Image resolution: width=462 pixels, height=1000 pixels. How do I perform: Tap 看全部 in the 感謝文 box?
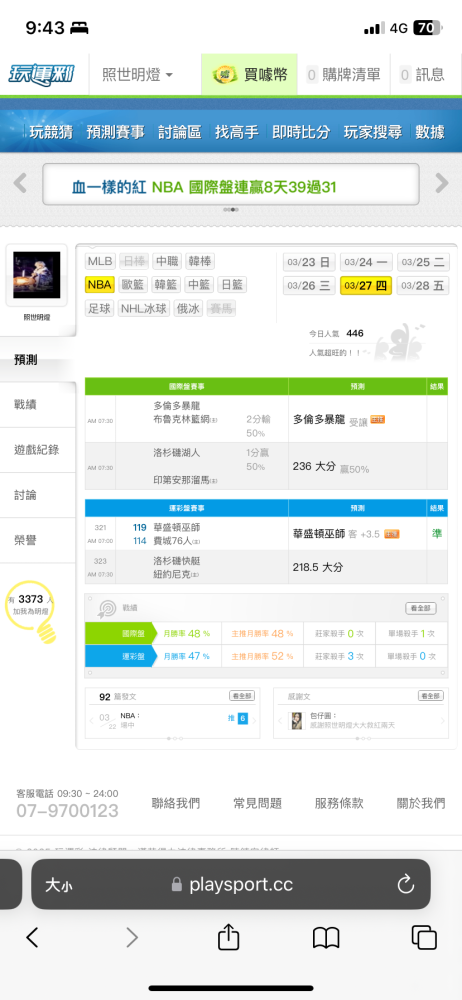(431, 696)
